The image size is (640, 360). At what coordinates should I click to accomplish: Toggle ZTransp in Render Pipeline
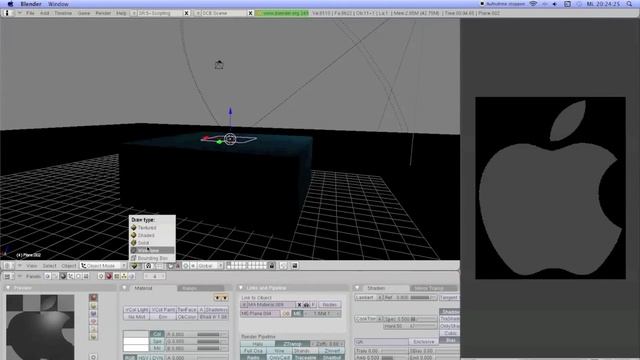point(292,344)
